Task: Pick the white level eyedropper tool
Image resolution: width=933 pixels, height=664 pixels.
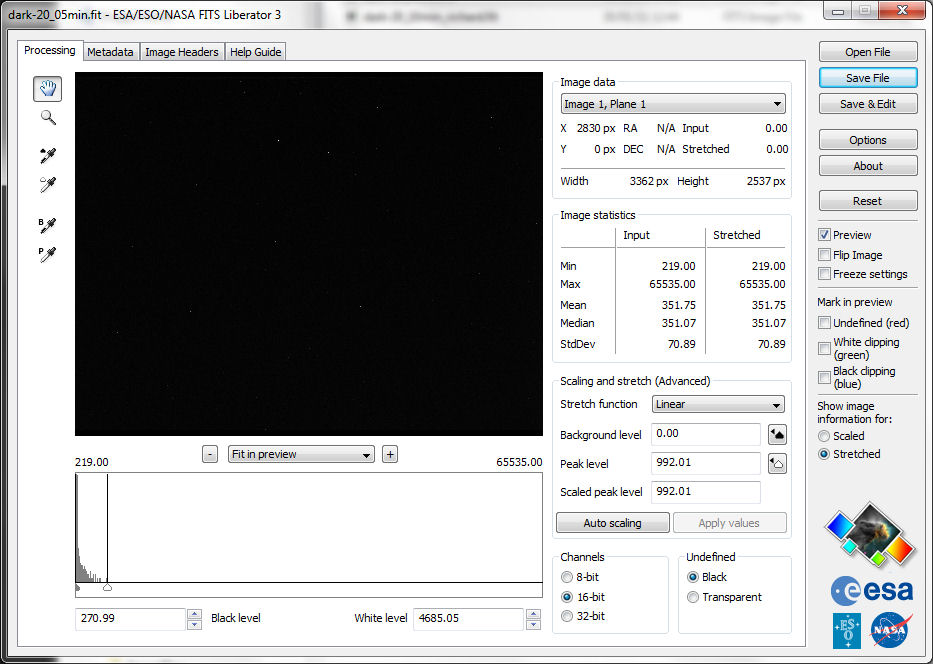Action: [48, 184]
